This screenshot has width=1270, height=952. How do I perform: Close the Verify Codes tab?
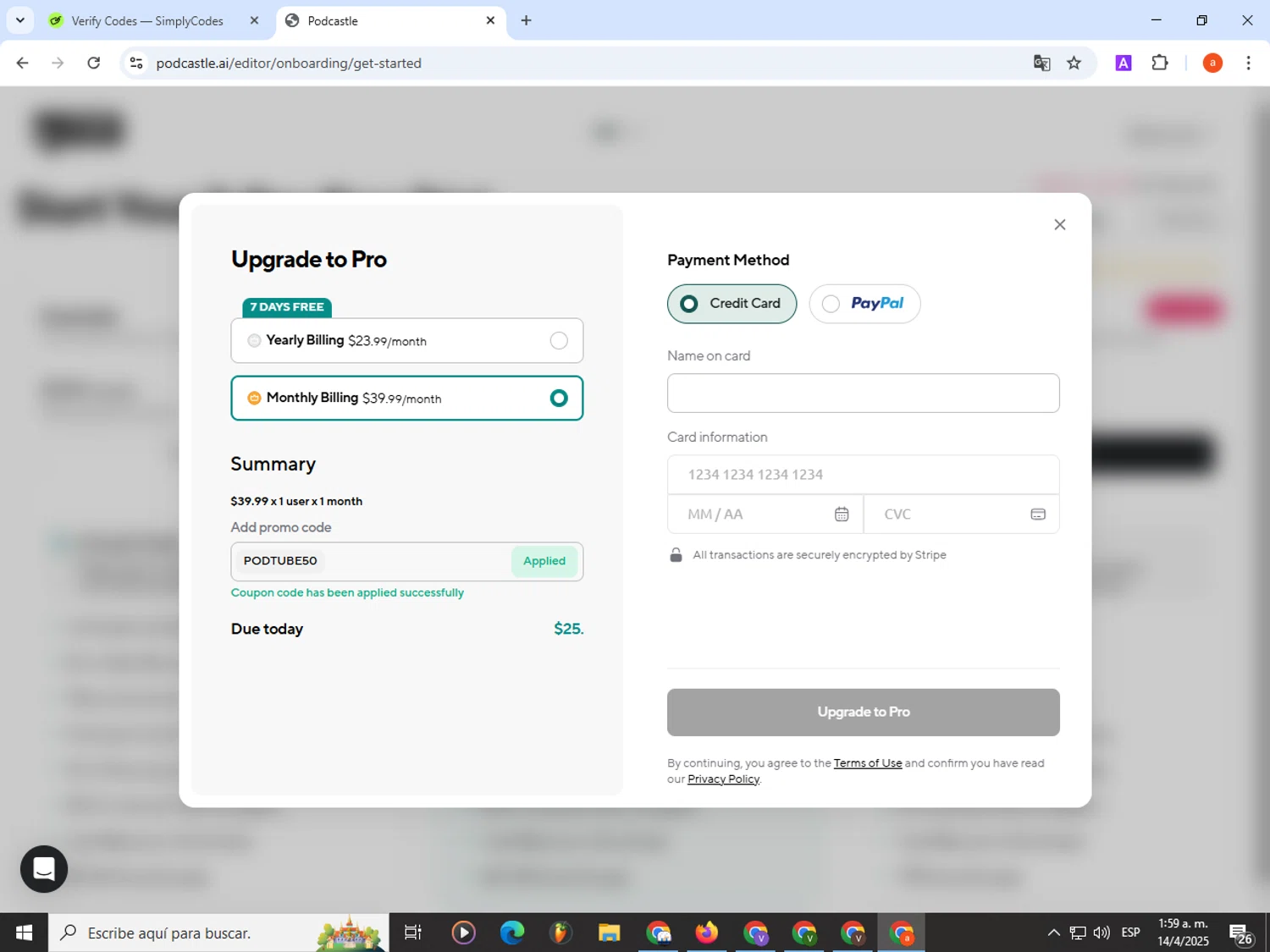coord(254,21)
